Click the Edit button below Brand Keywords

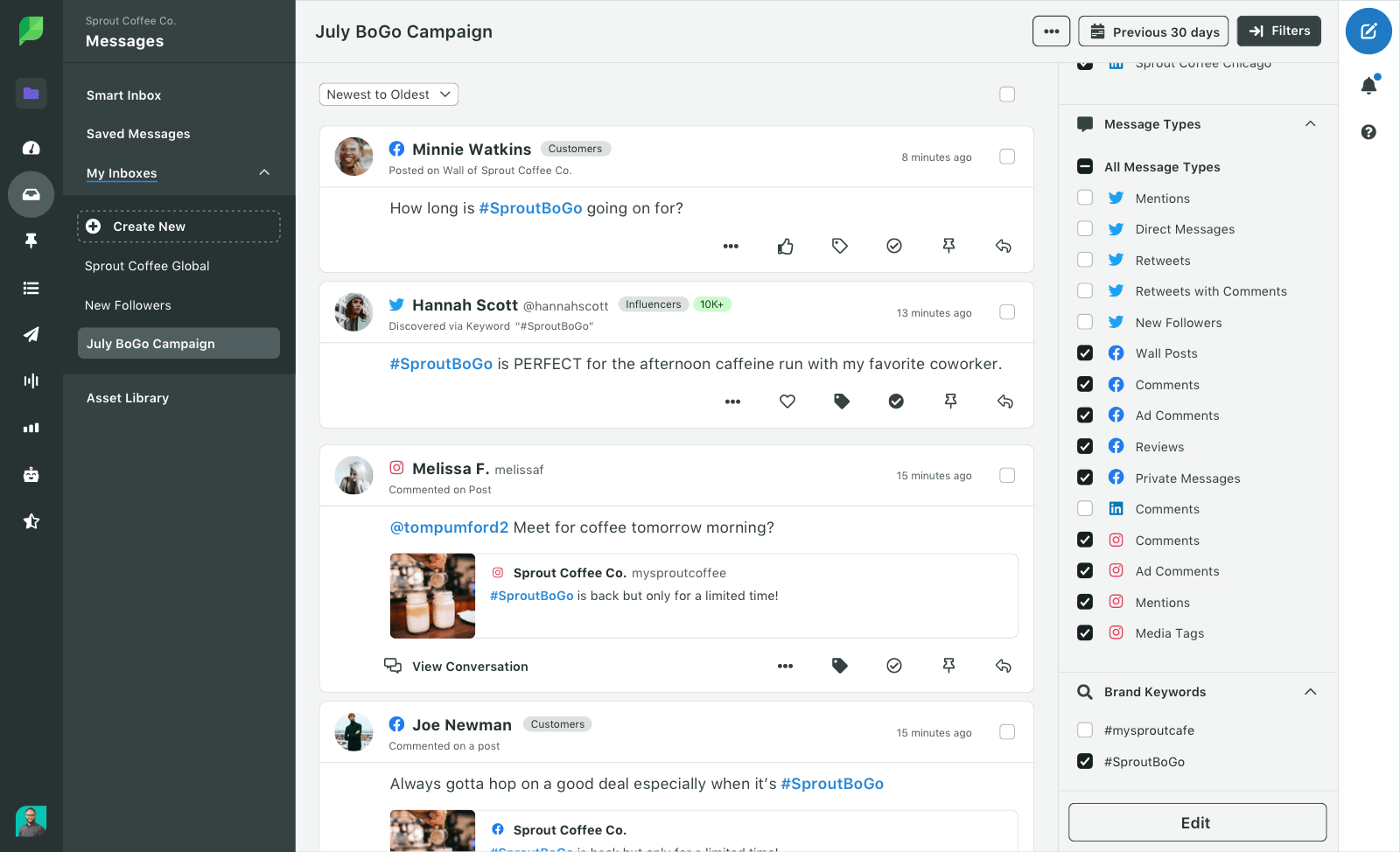[x=1196, y=822]
